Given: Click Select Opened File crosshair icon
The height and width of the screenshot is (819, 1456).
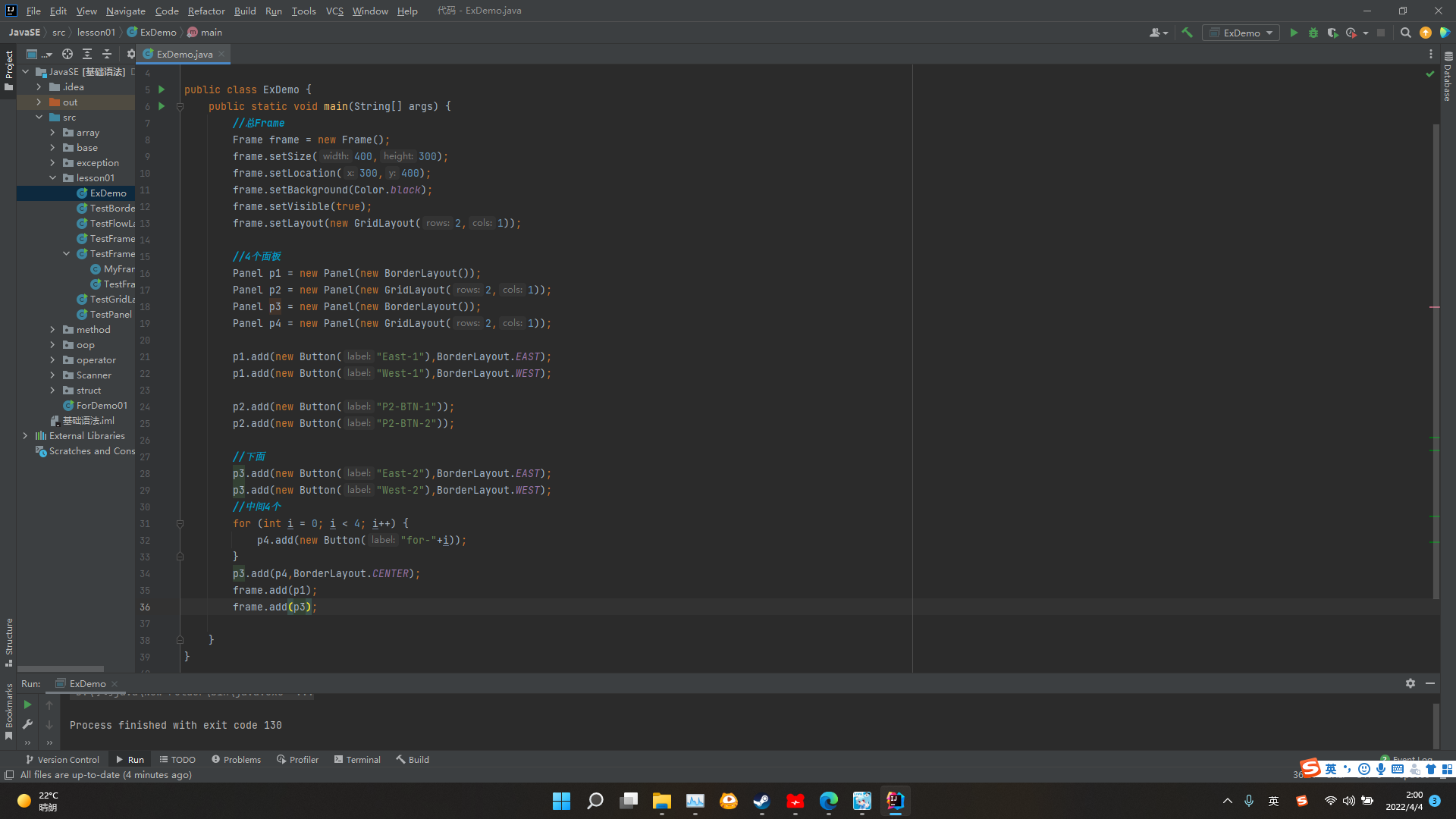Looking at the screenshot, I should (x=67, y=54).
